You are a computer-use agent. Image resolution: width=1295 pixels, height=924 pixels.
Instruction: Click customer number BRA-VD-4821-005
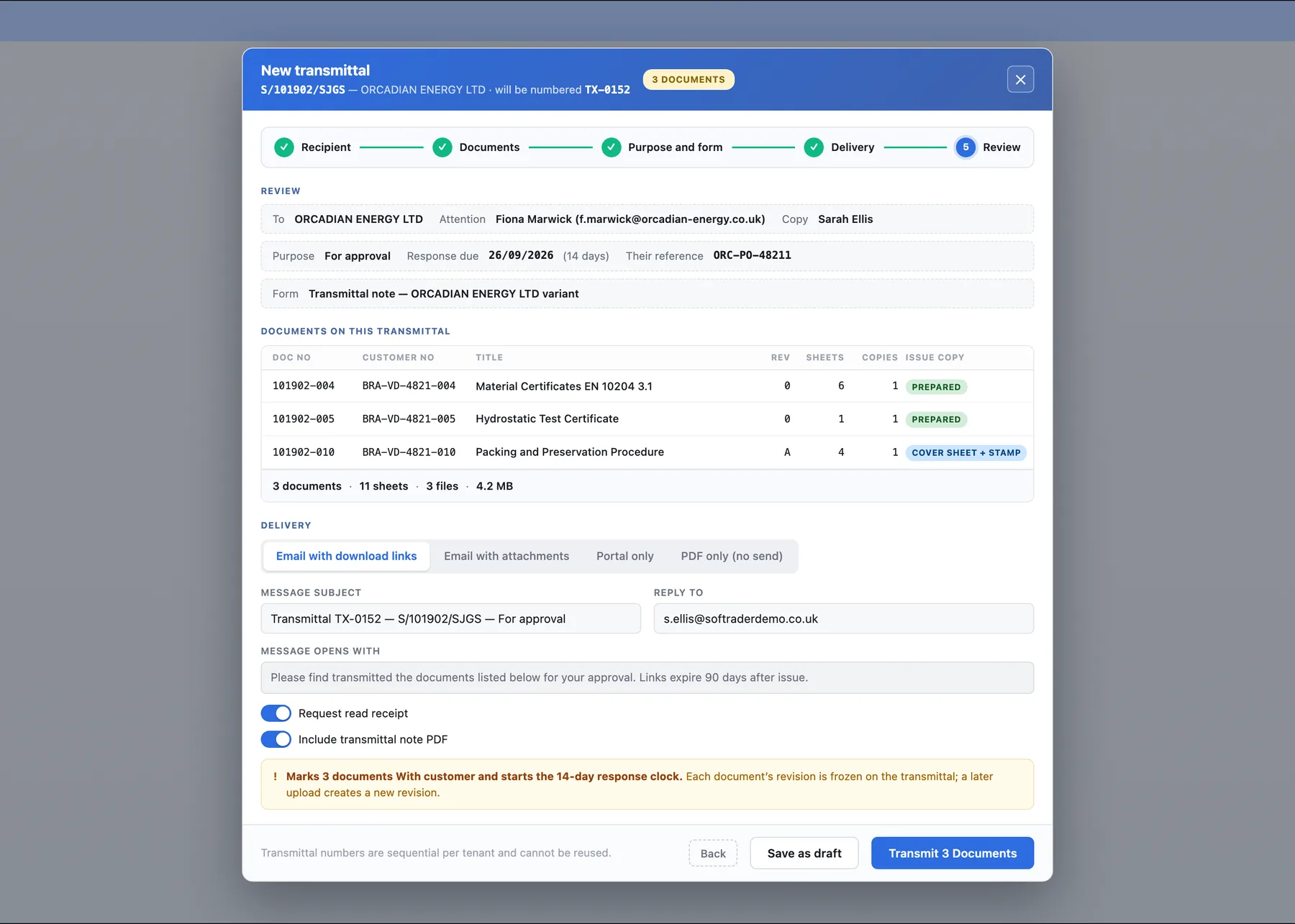(x=409, y=419)
